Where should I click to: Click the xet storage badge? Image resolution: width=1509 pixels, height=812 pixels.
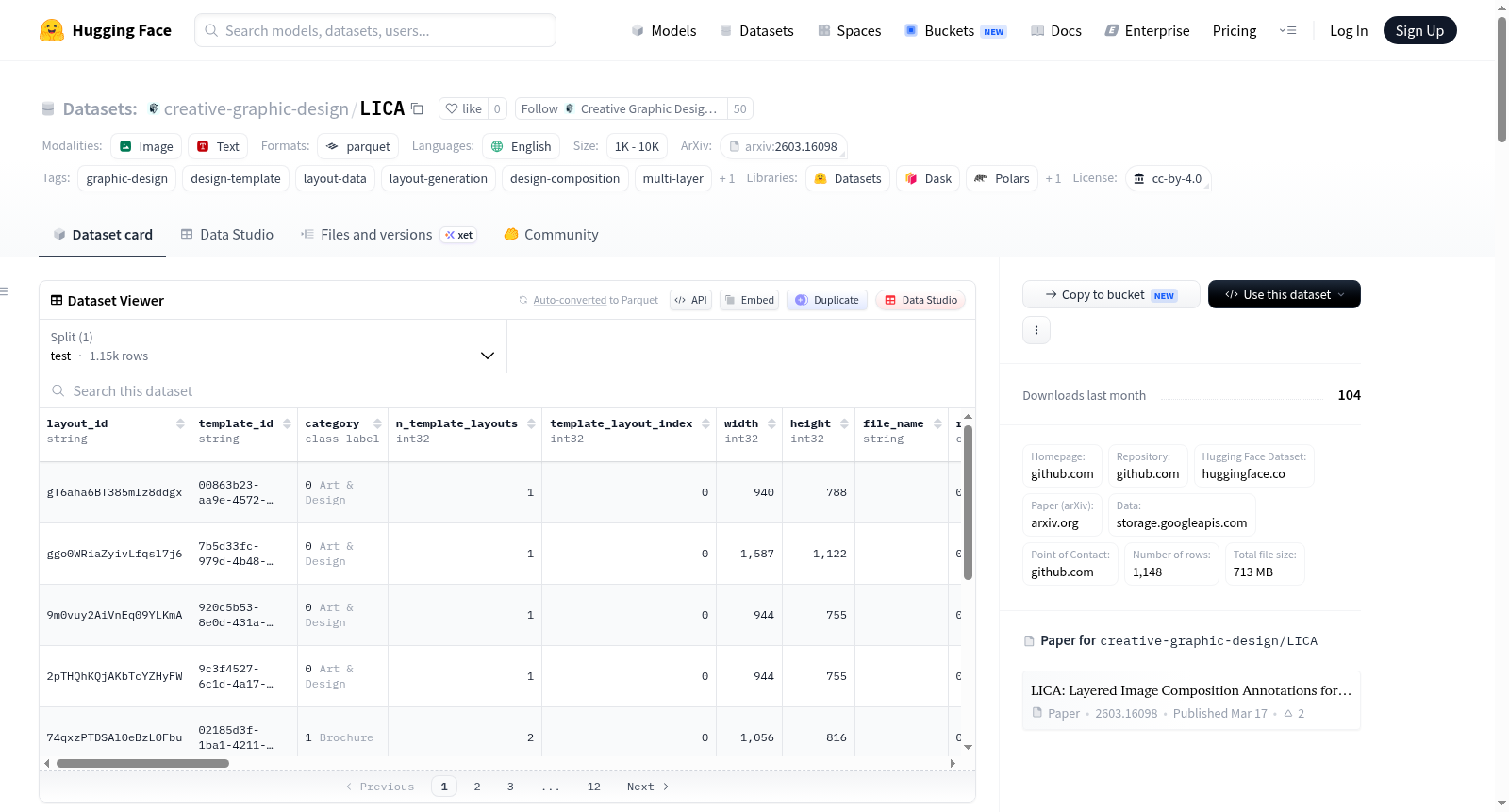click(459, 235)
